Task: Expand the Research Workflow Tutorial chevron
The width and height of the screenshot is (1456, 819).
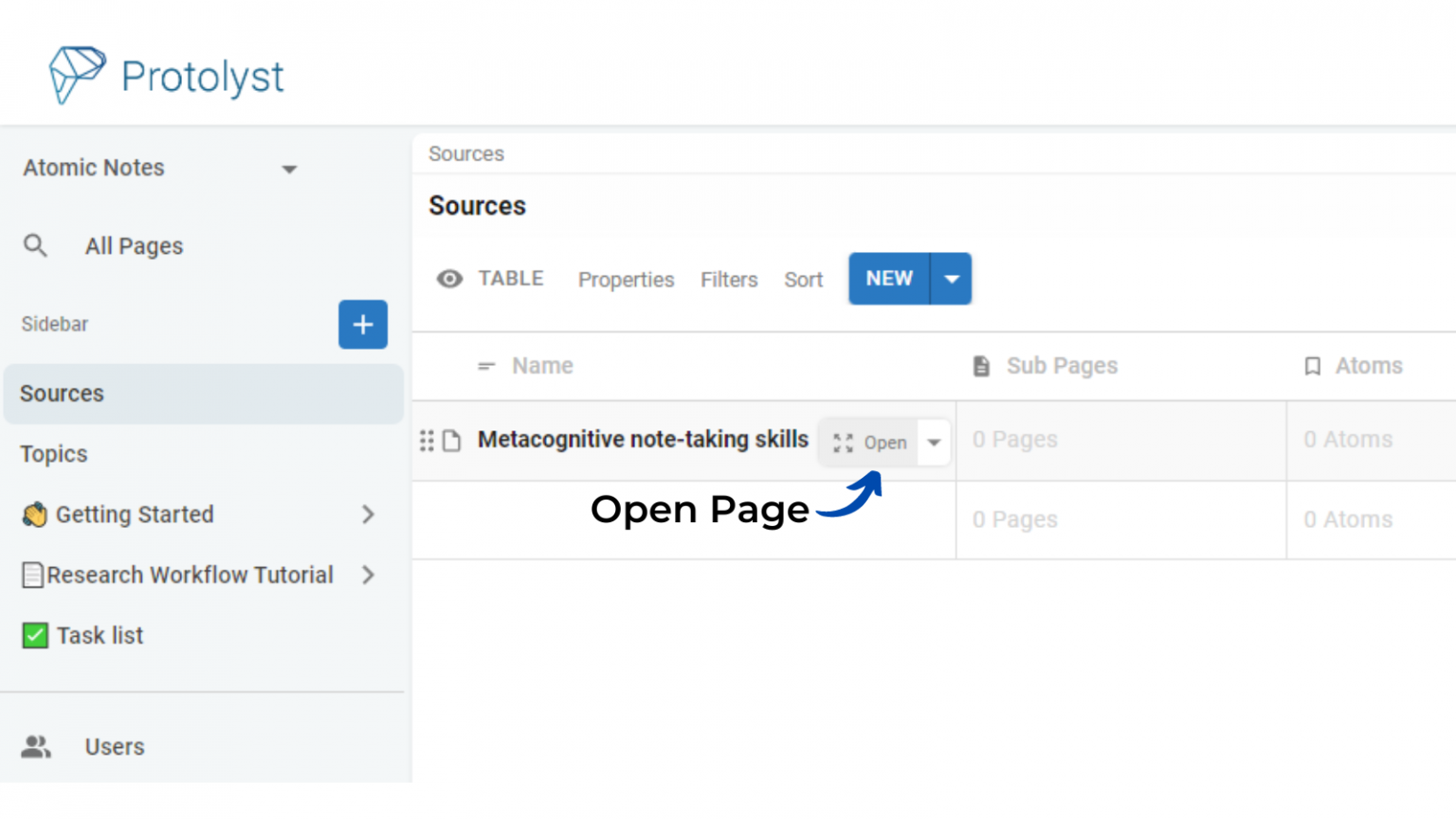Action: [x=368, y=575]
